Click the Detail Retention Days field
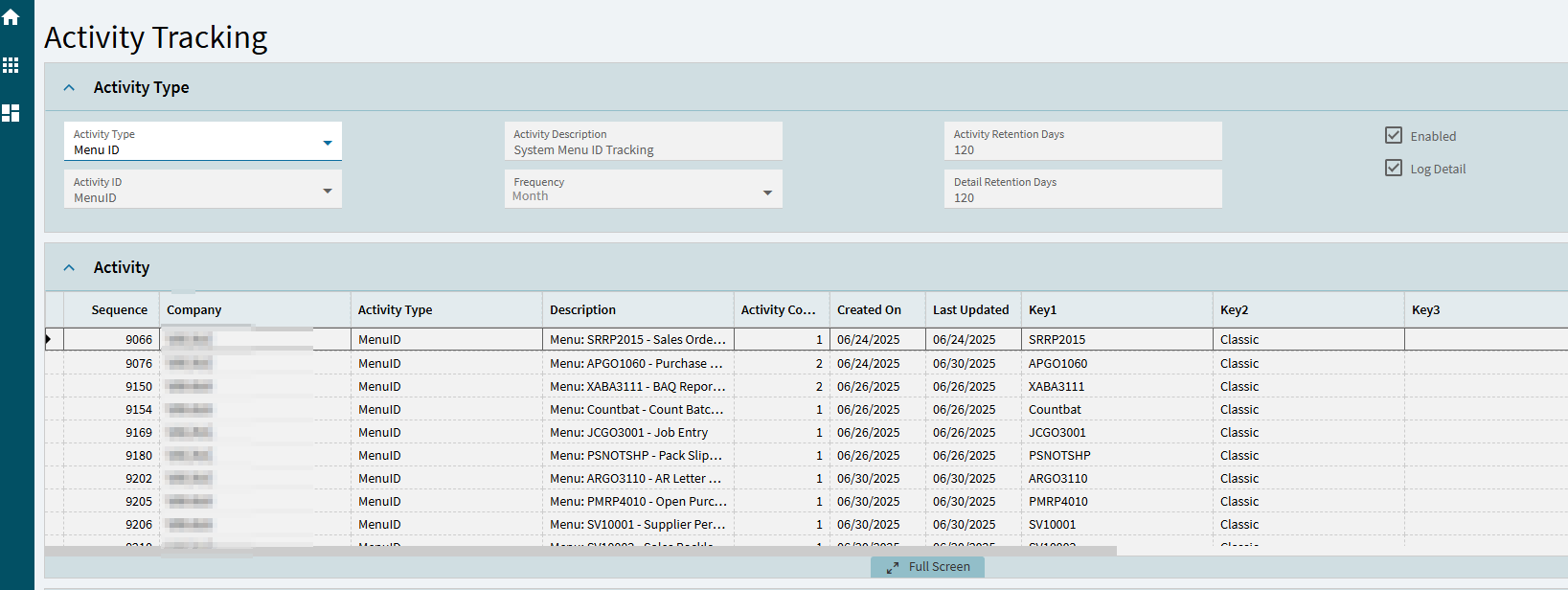 (x=1082, y=190)
